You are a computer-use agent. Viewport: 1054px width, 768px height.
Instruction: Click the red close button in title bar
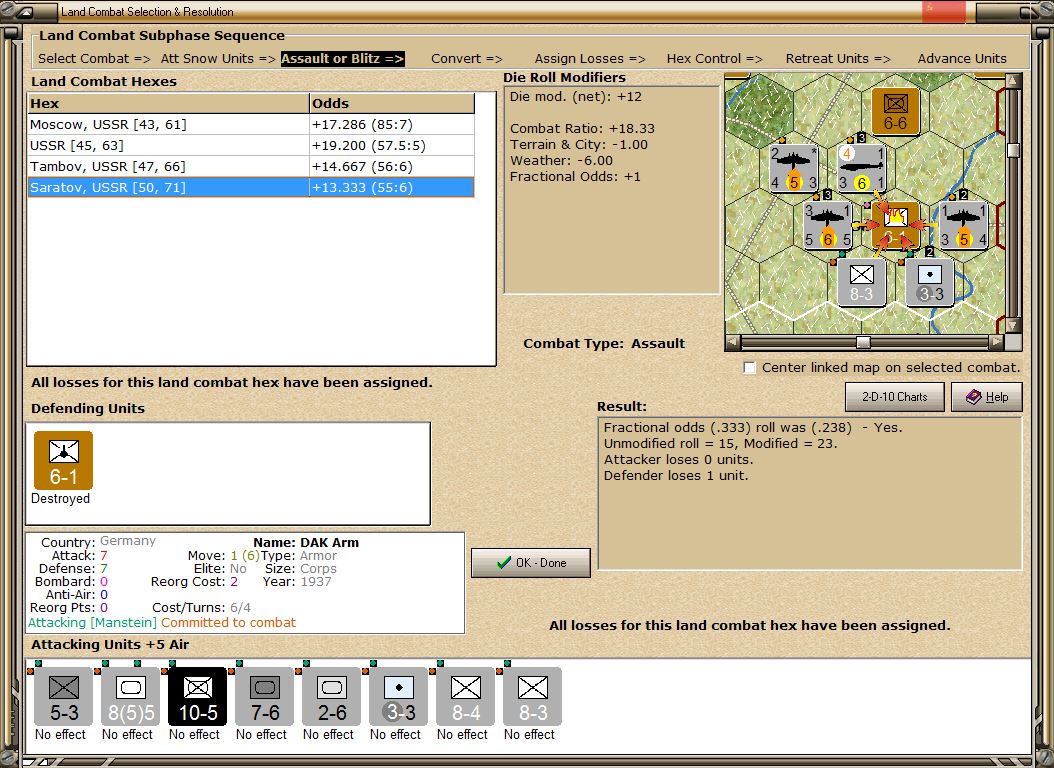(x=943, y=12)
